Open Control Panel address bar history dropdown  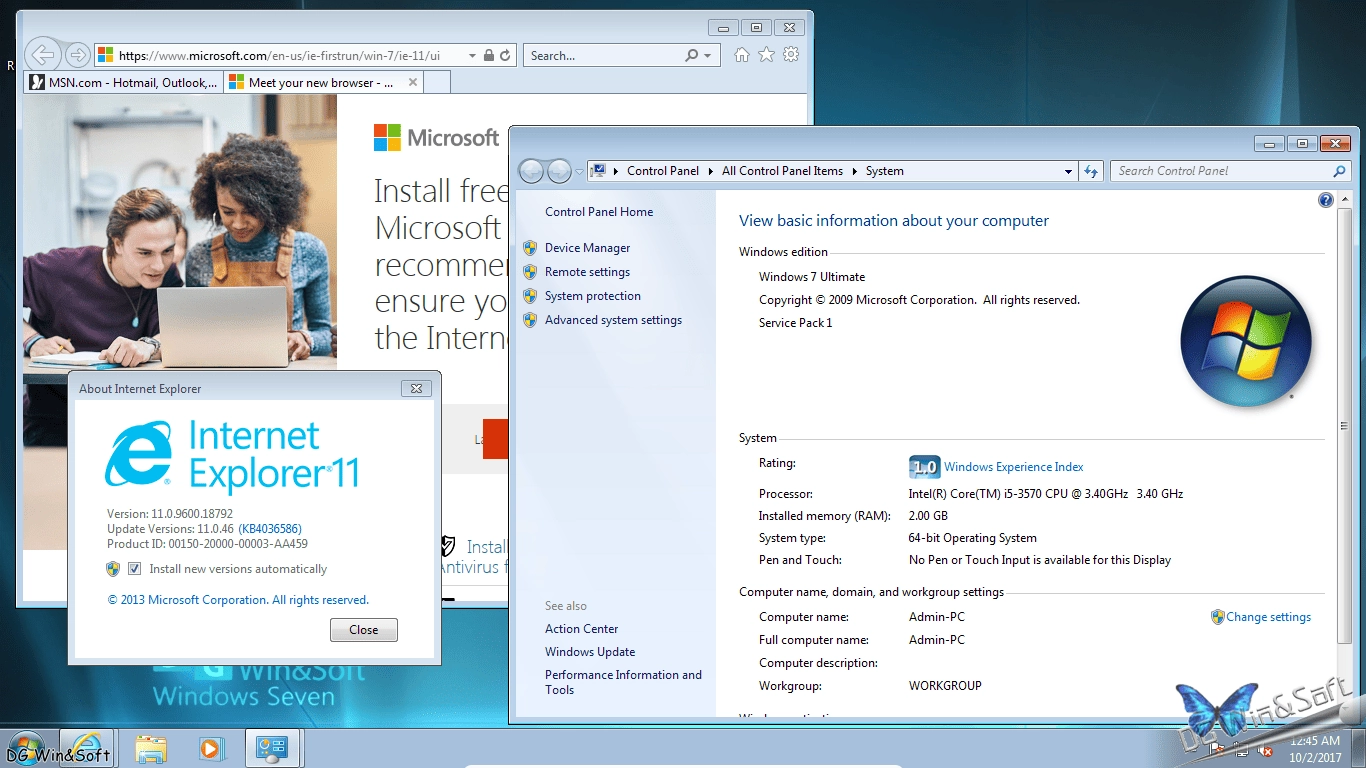click(1068, 171)
